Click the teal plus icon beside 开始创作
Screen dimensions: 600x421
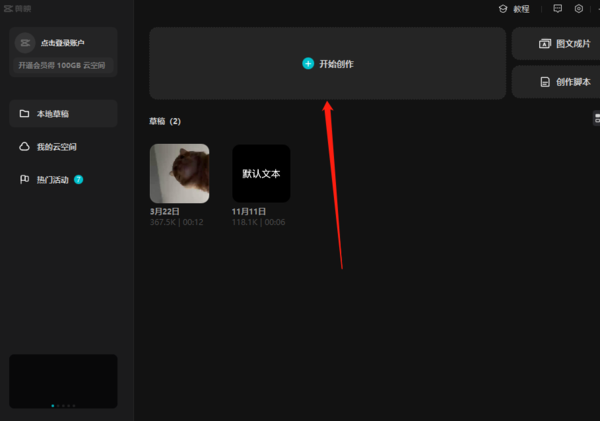(x=308, y=64)
